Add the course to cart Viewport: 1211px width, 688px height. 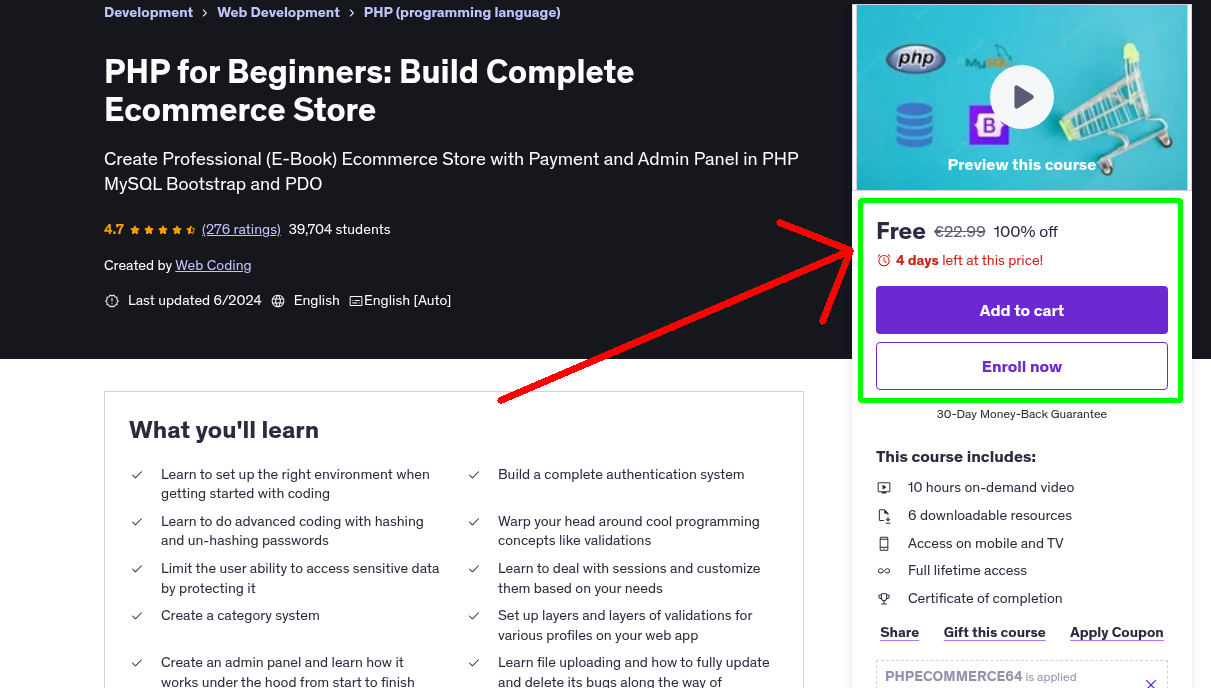pos(1022,310)
